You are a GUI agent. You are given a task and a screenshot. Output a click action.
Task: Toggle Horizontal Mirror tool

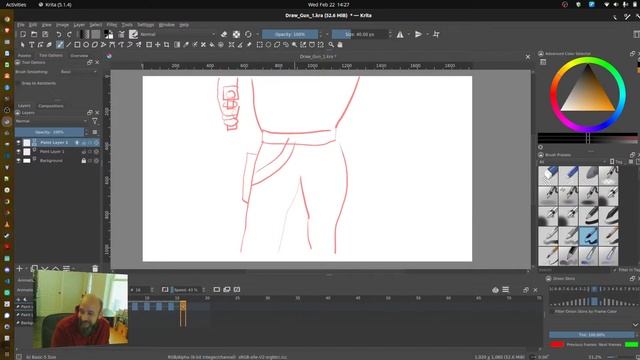[400, 34]
